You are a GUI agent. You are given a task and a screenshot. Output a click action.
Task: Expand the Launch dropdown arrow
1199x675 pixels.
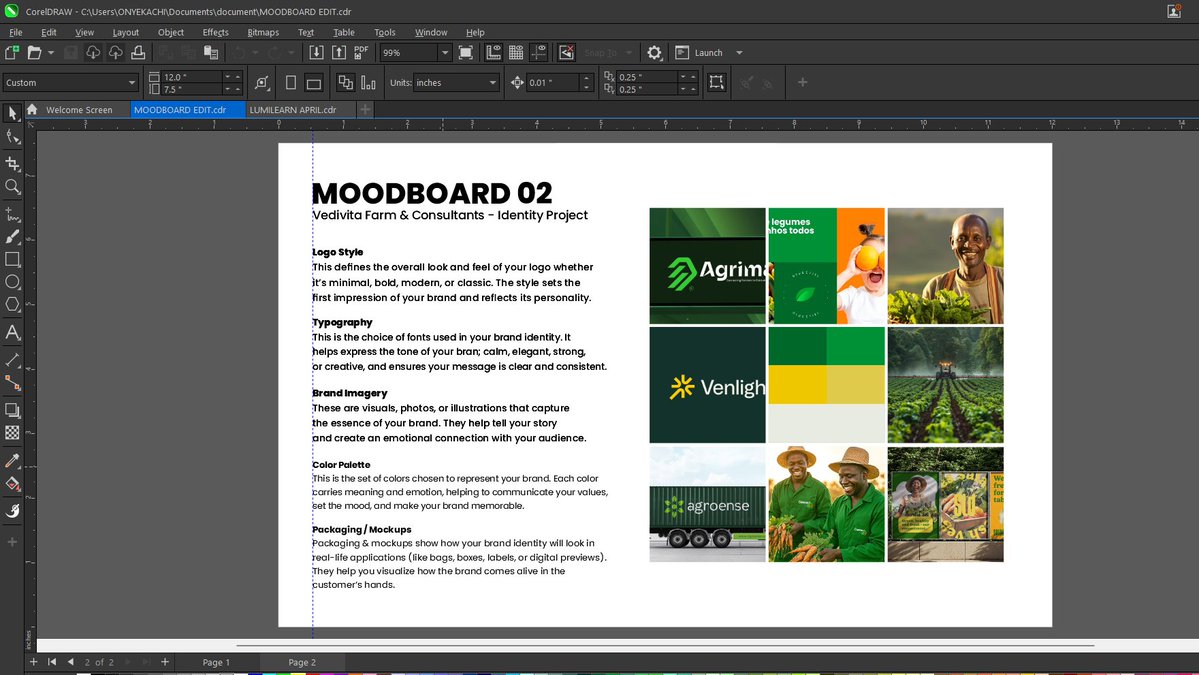[x=739, y=53]
